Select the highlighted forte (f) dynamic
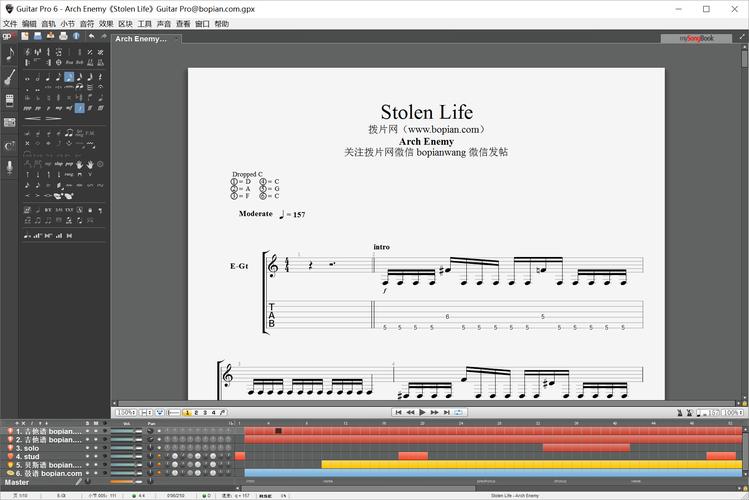 tap(80, 108)
